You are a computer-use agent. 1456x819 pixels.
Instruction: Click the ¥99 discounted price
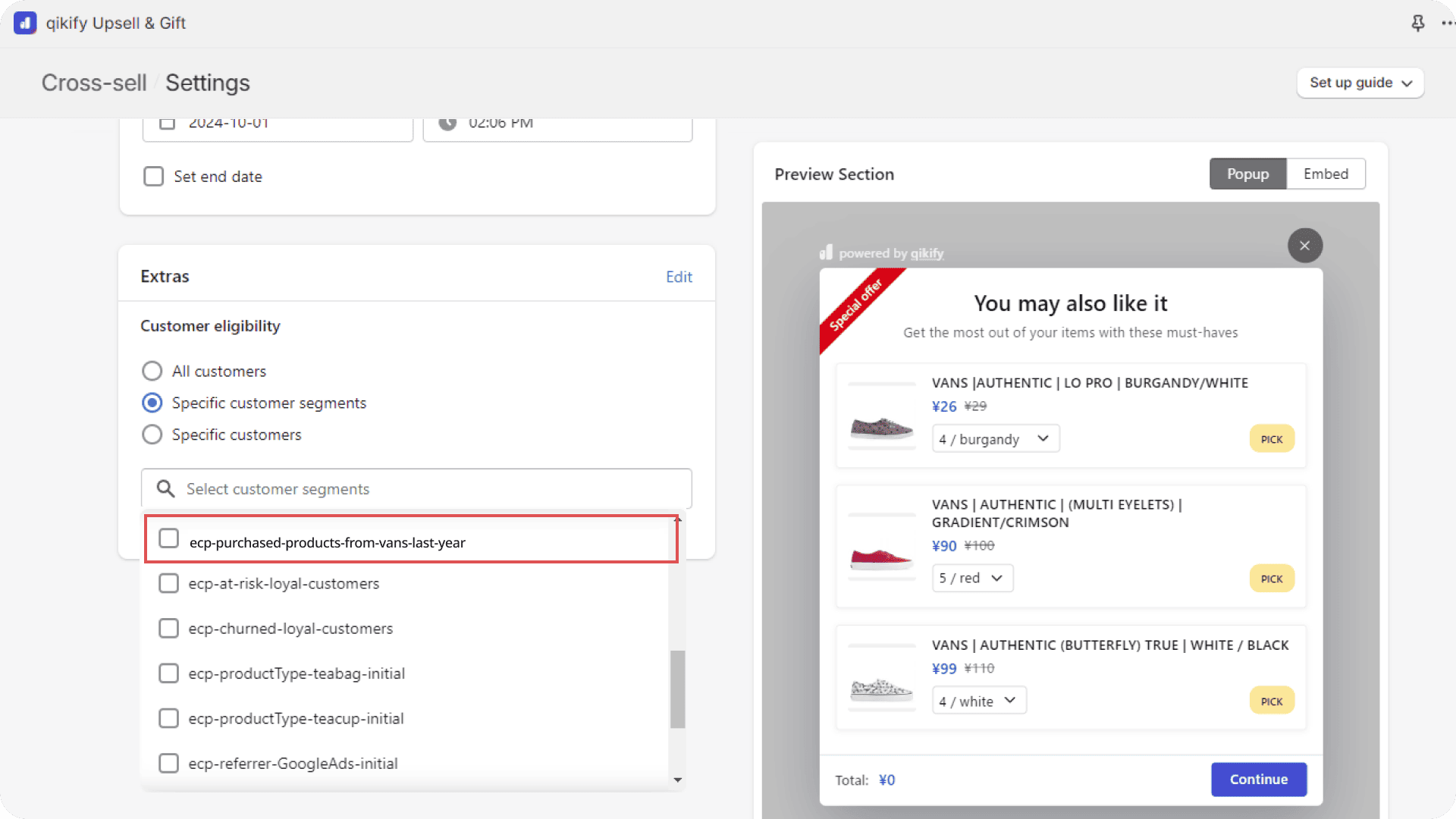coord(944,669)
